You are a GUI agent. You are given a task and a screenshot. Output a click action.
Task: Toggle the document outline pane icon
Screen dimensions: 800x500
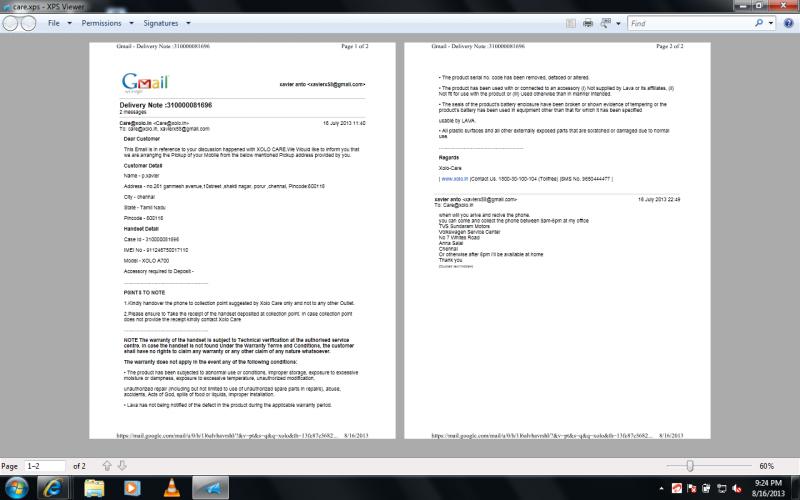point(571,23)
